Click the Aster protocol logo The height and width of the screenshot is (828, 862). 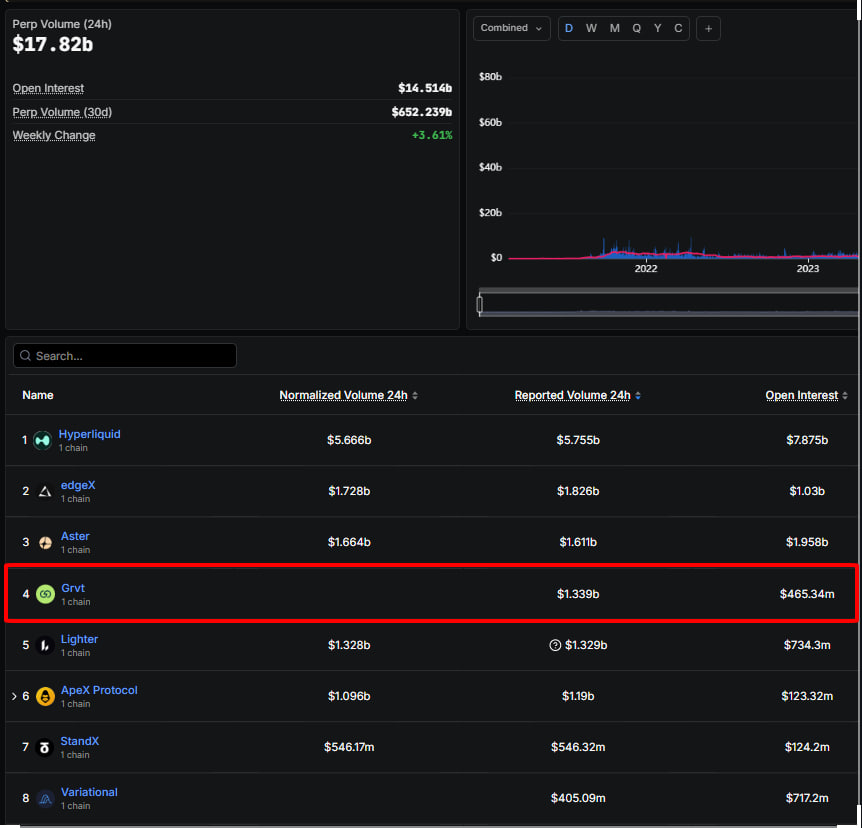[x=45, y=543]
